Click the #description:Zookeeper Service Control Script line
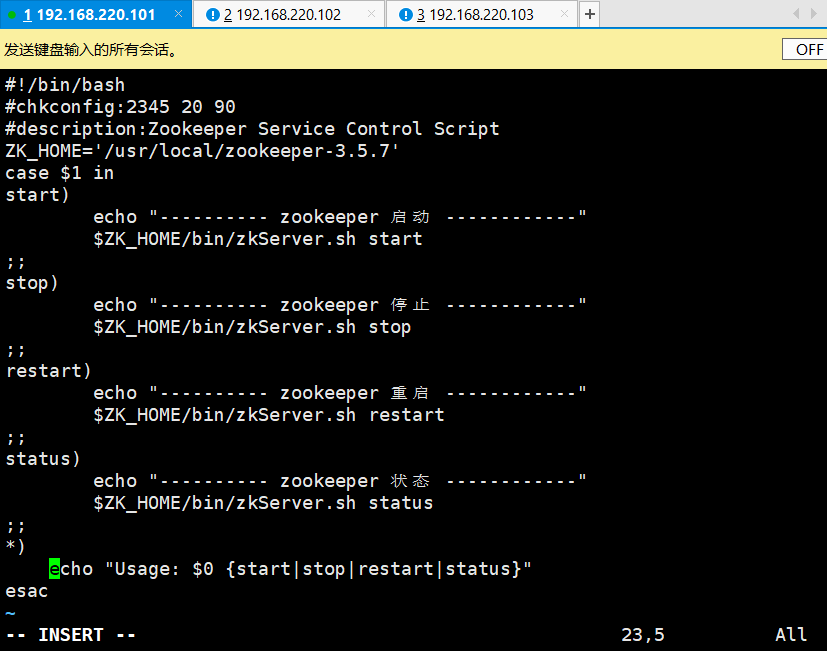 252,129
